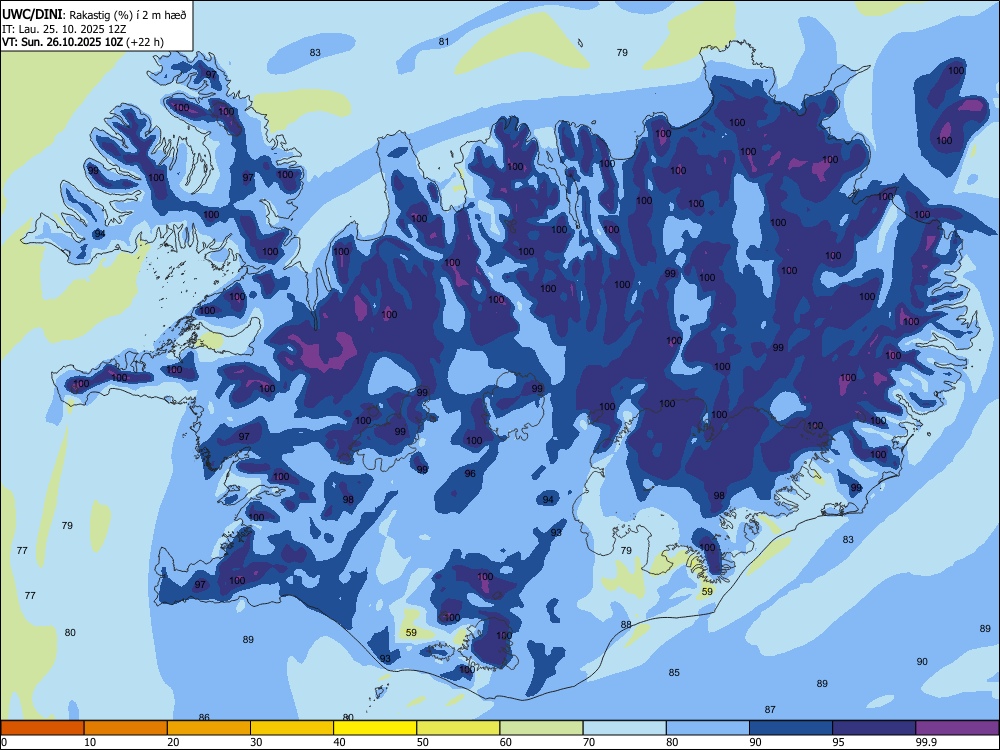Select the pale blue 70–80 legend swatch

(624, 728)
